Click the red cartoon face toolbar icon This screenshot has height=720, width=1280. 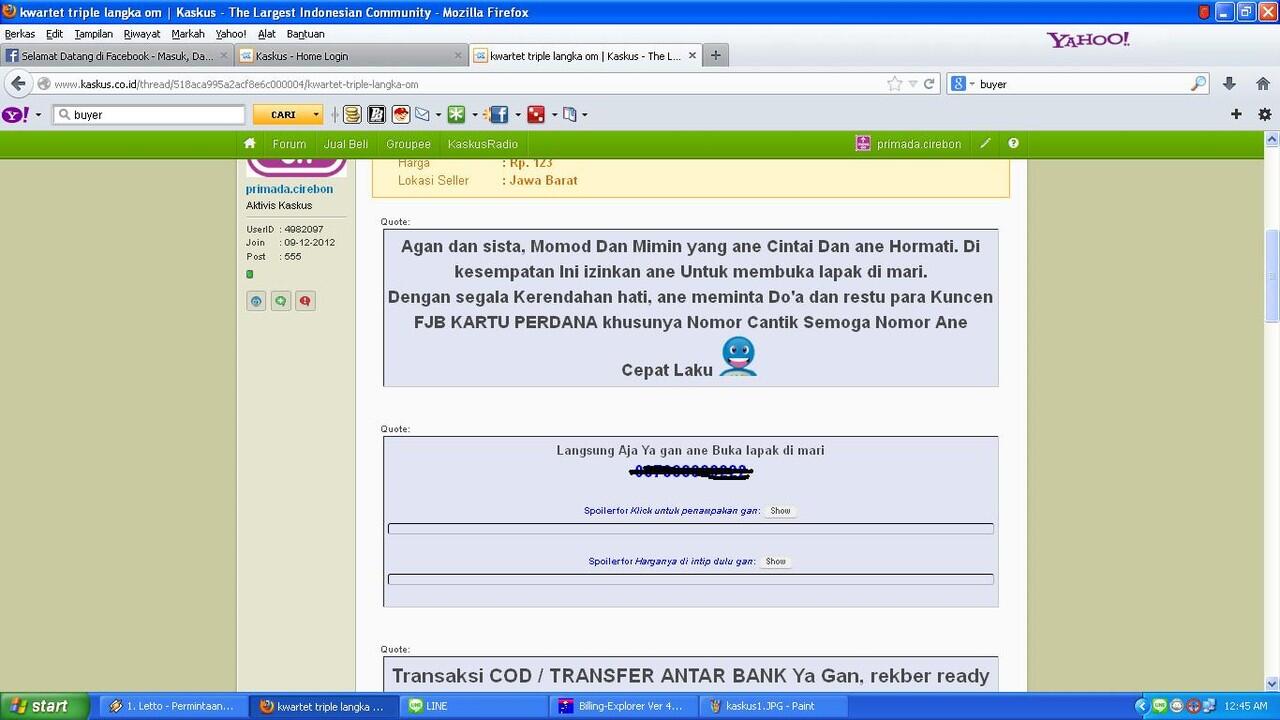[x=401, y=115]
